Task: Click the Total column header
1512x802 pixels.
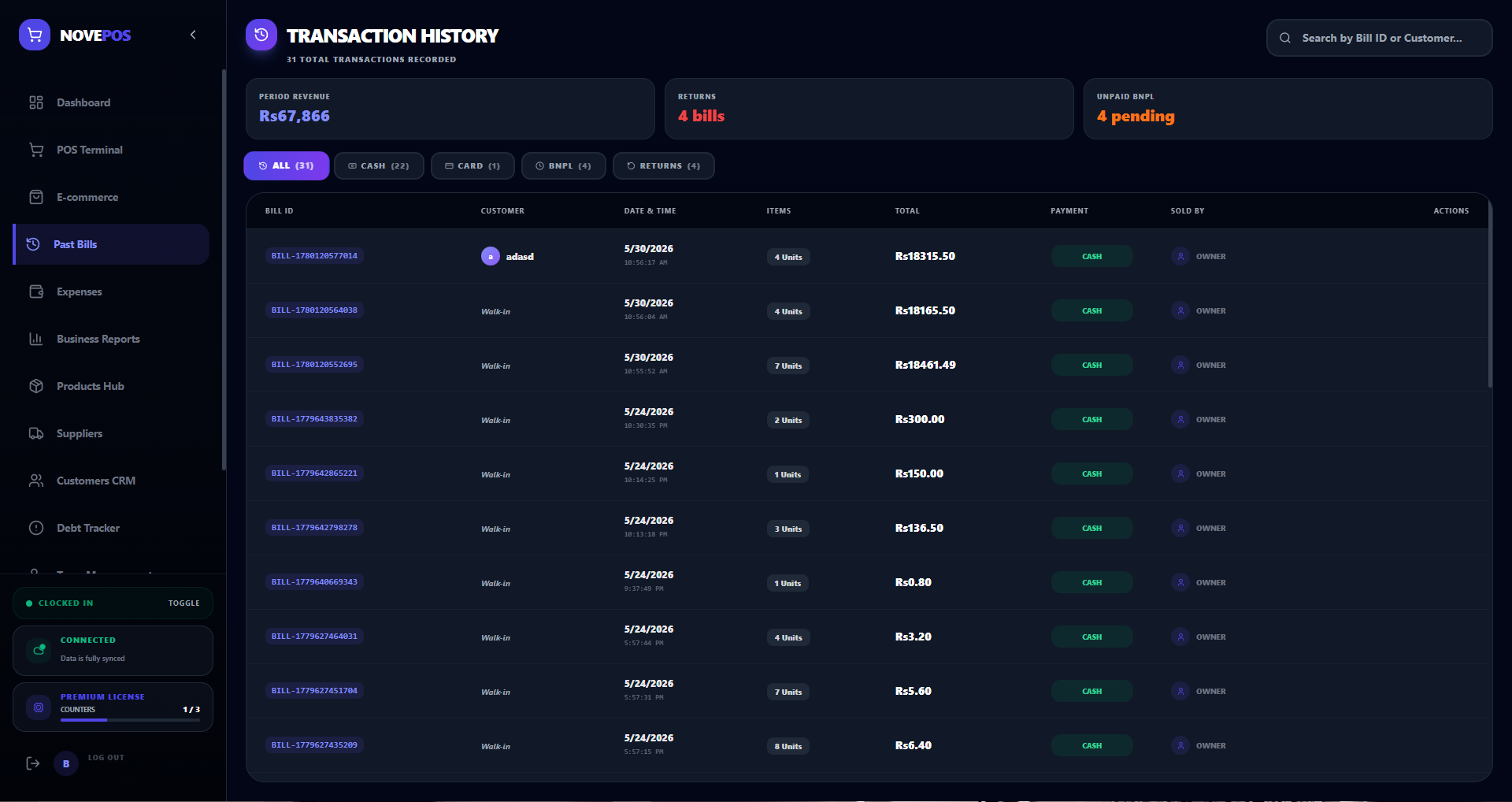Action: [907, 211]
